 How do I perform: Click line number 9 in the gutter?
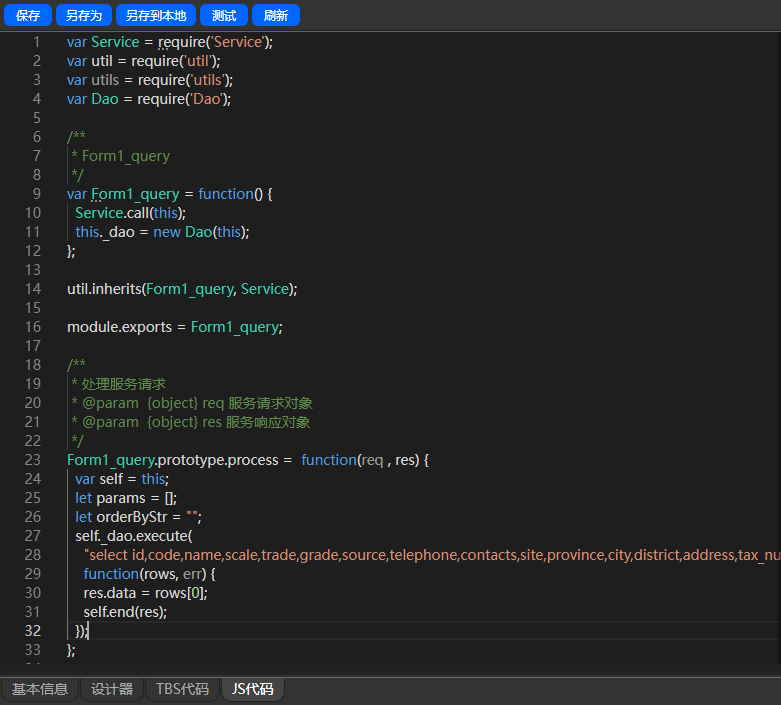click(x=36, y=194)
